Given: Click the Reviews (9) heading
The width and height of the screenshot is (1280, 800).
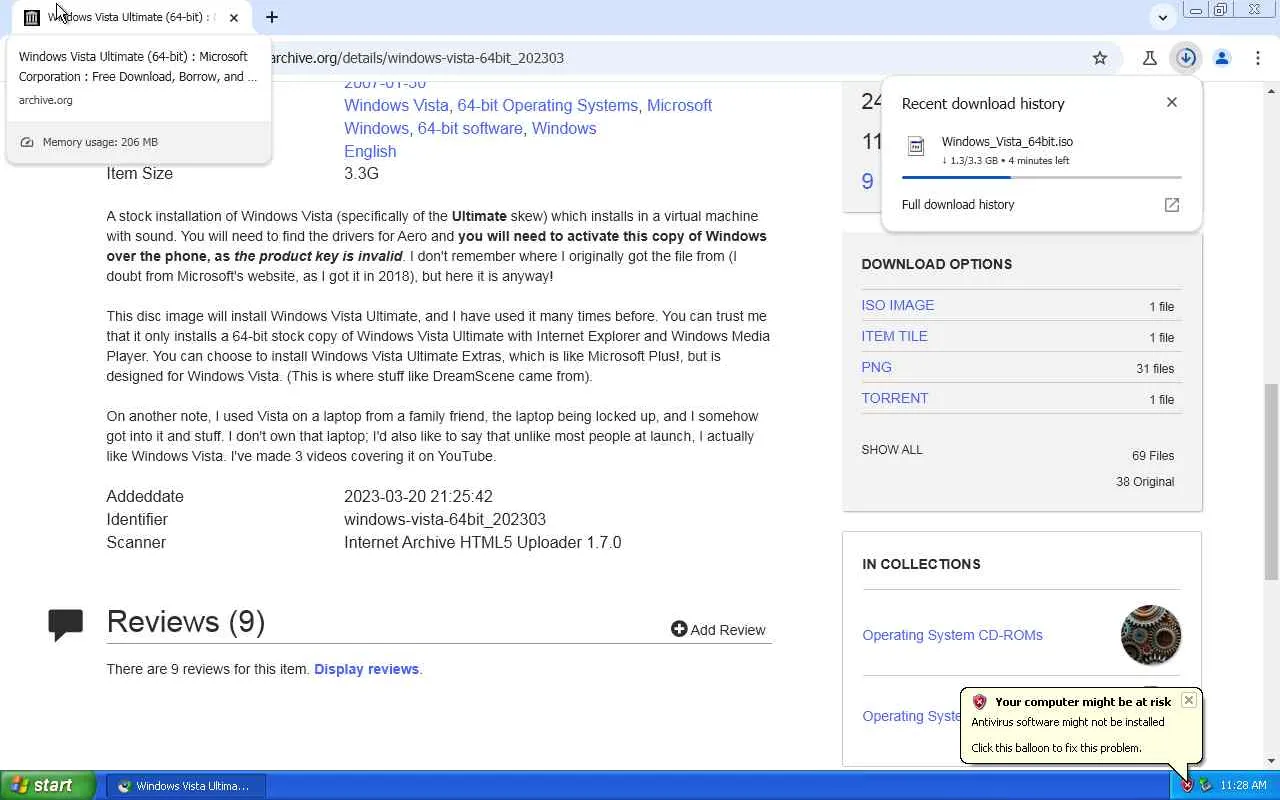Looking at the screenshot, I should [x=186, y=622].
